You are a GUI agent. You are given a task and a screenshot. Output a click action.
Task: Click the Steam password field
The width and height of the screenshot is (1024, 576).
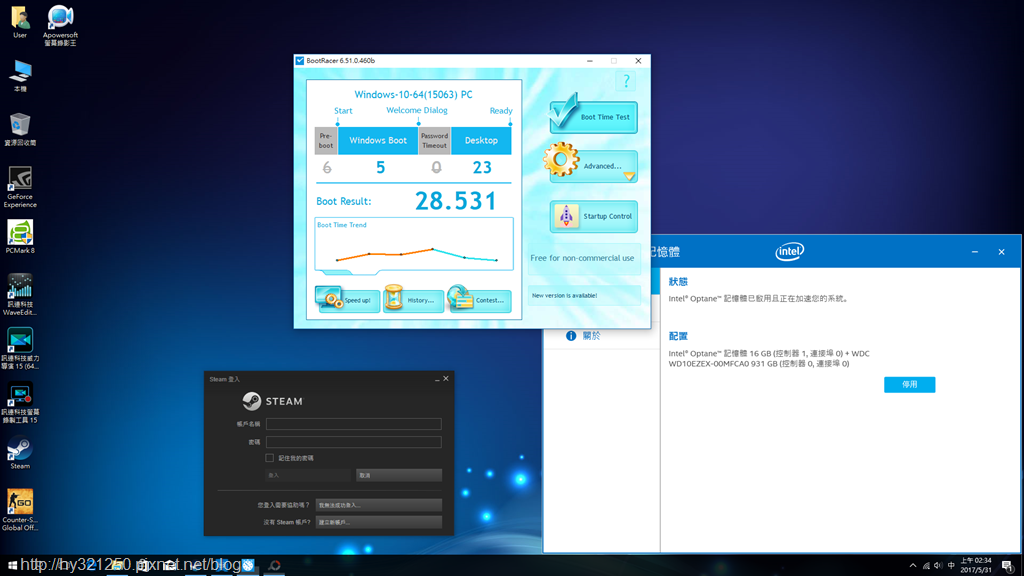click(353, 442)
